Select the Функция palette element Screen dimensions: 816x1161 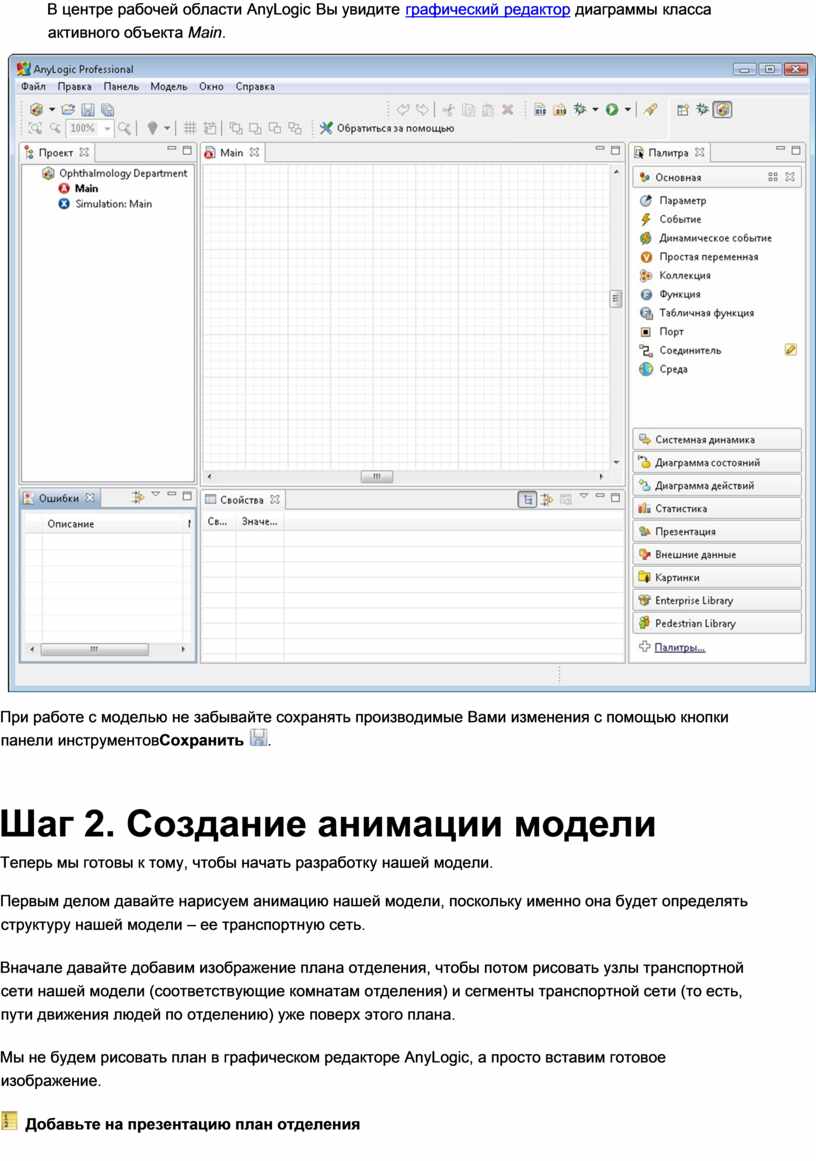pos(669,294)
